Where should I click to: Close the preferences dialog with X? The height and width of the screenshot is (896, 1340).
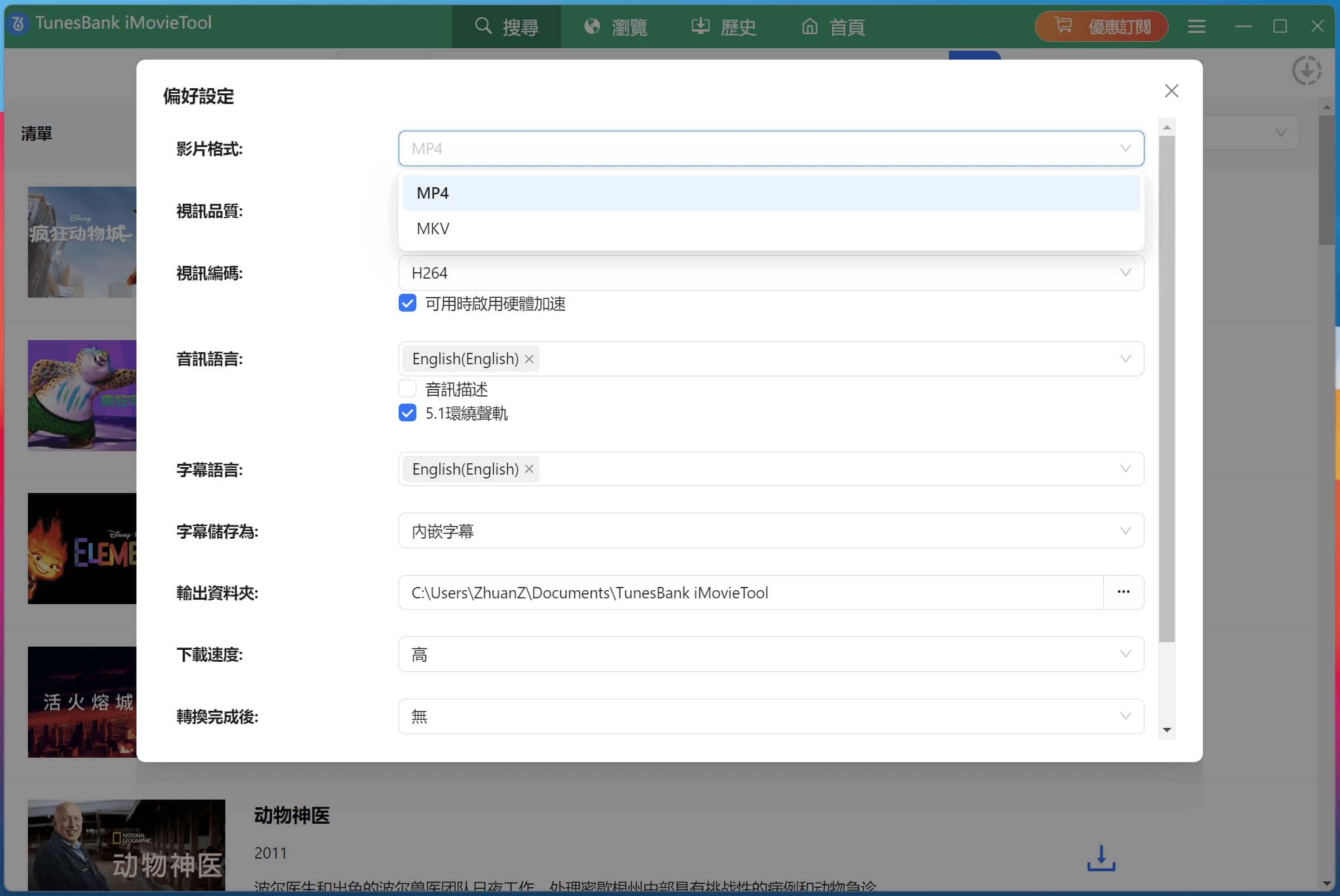(1171, 91)
